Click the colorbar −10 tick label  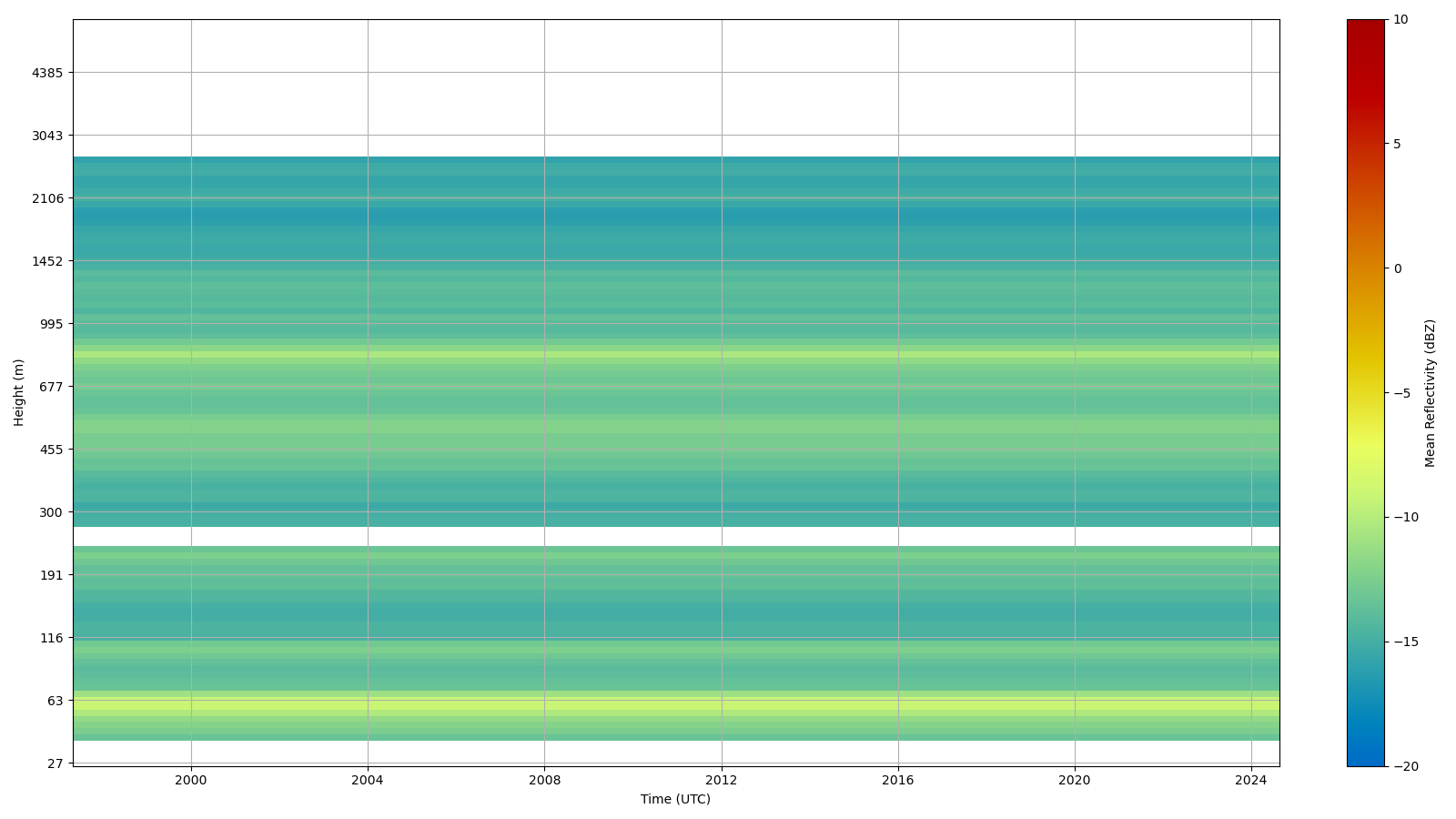(1406, 518)
